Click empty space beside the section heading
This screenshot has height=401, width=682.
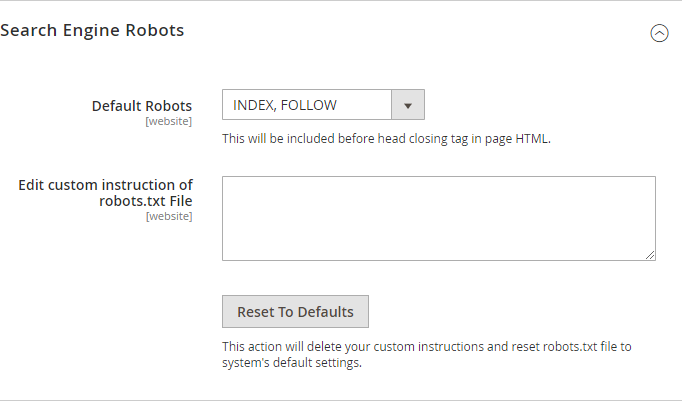400,30
